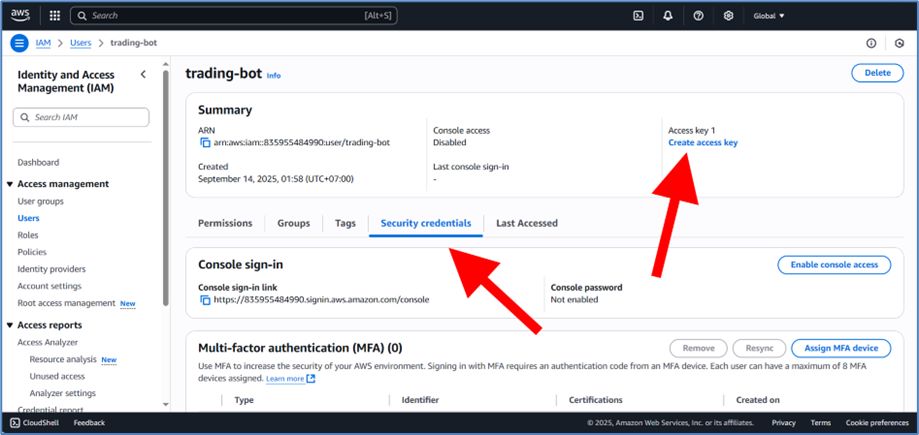
Task: Collapse the Access reports section
Action: [10, 325]
